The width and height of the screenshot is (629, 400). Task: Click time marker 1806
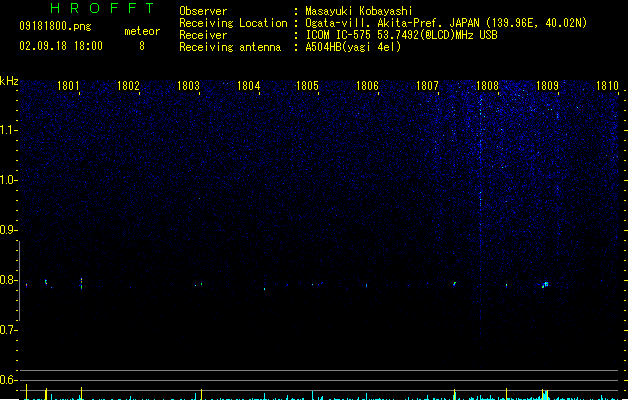tap(367, 86)
